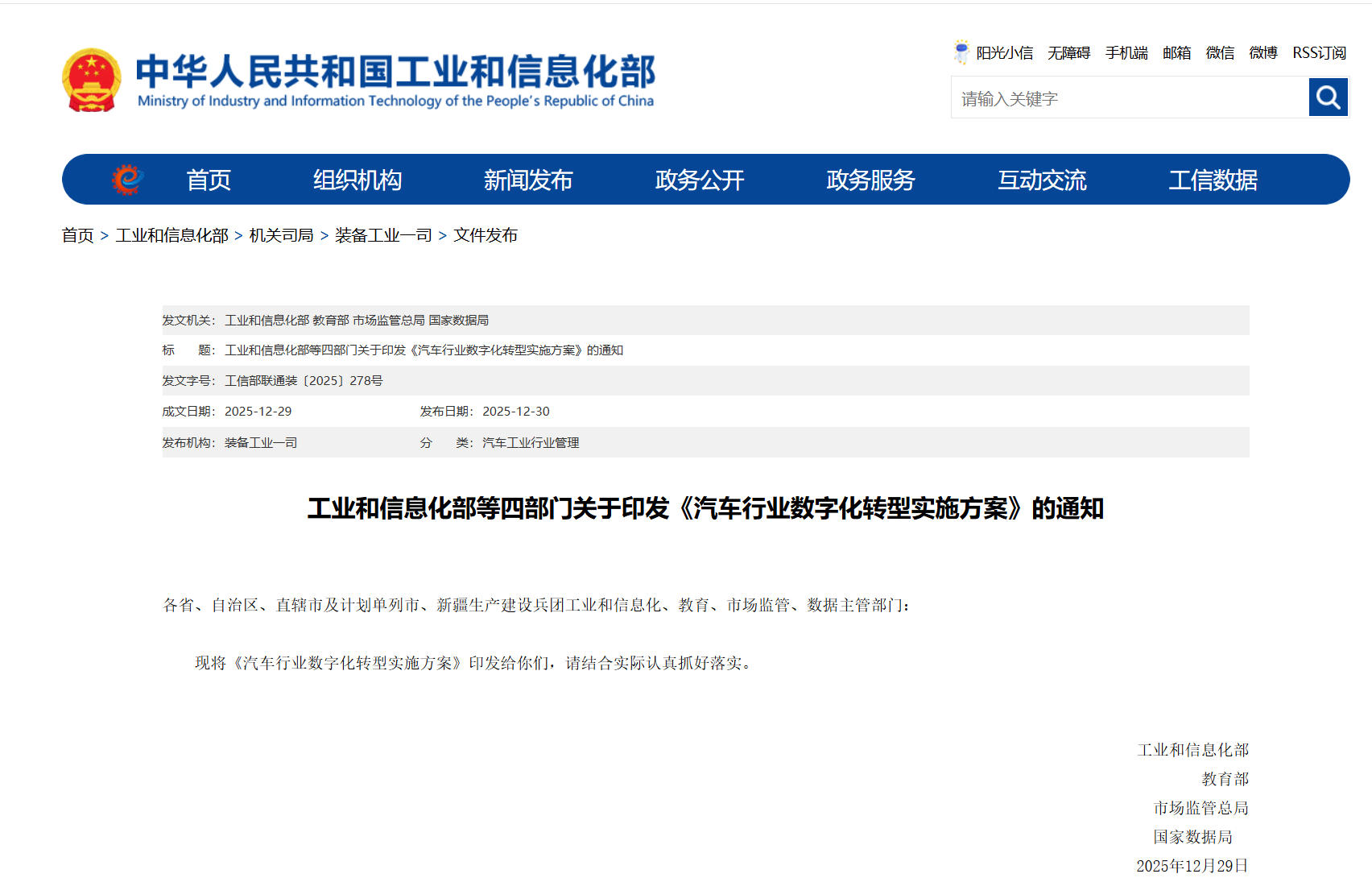This screenshot has width=1372, height=878.
Task: Click the 无障碍 accessibility link
Action: [x=1068, y=53]
